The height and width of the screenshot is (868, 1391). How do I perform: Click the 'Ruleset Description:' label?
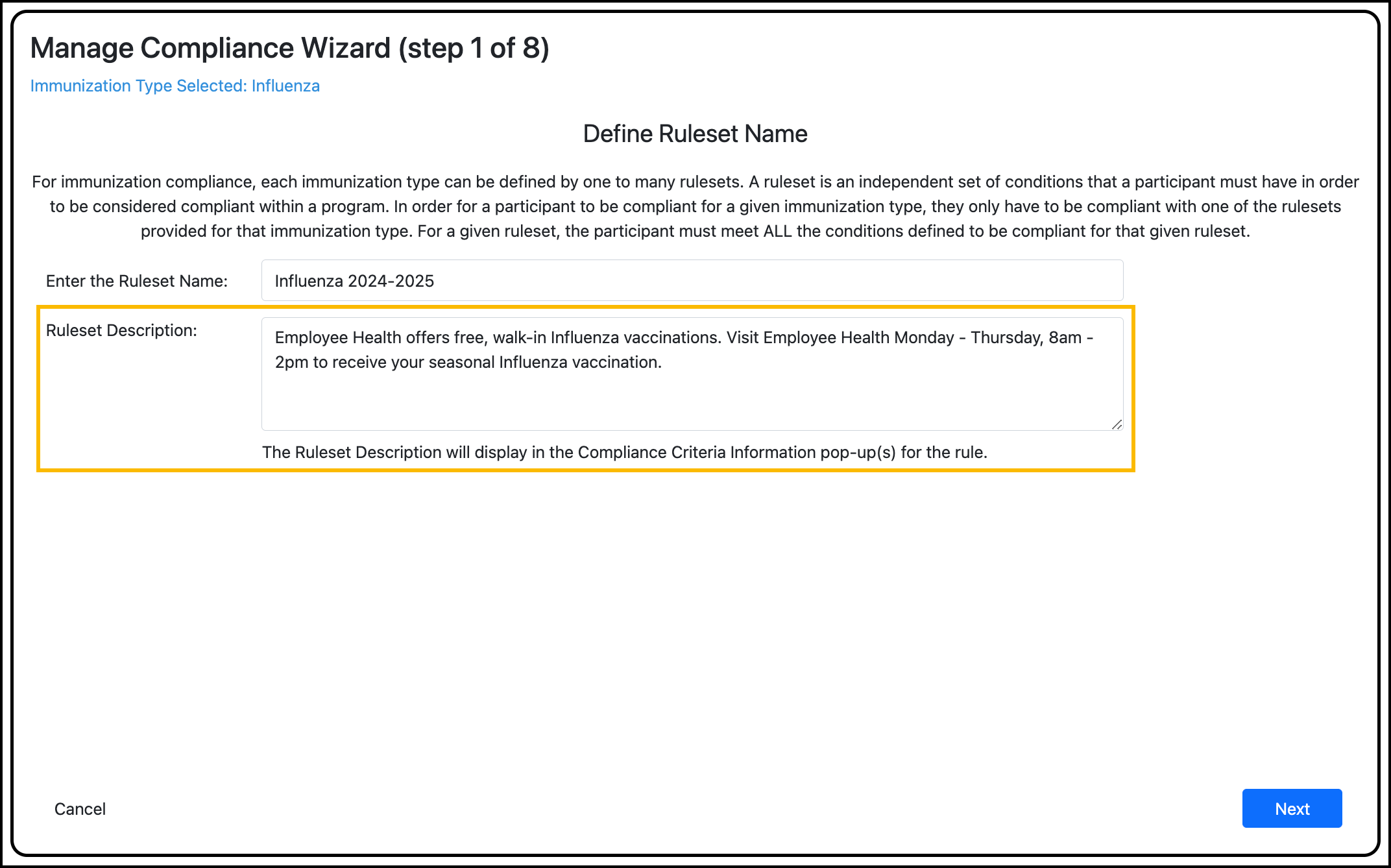pos(121,330)
